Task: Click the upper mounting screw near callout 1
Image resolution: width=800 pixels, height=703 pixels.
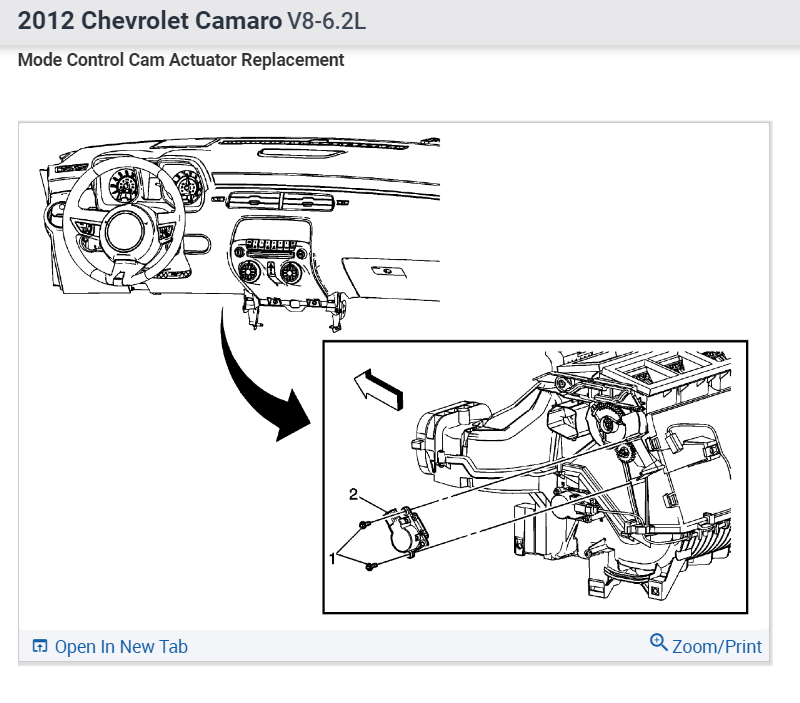Action: 363,524
